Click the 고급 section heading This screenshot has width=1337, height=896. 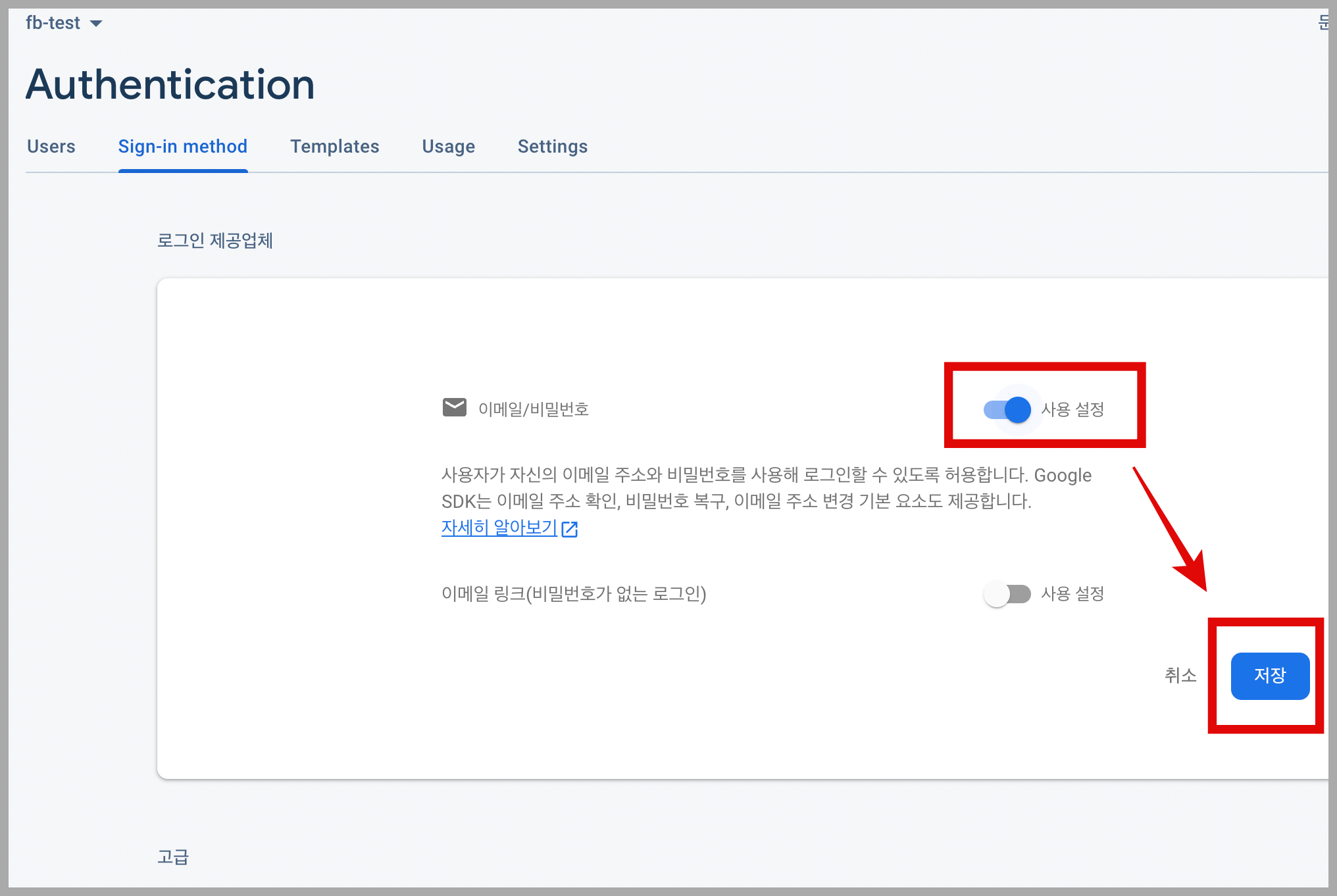(173, 857)
